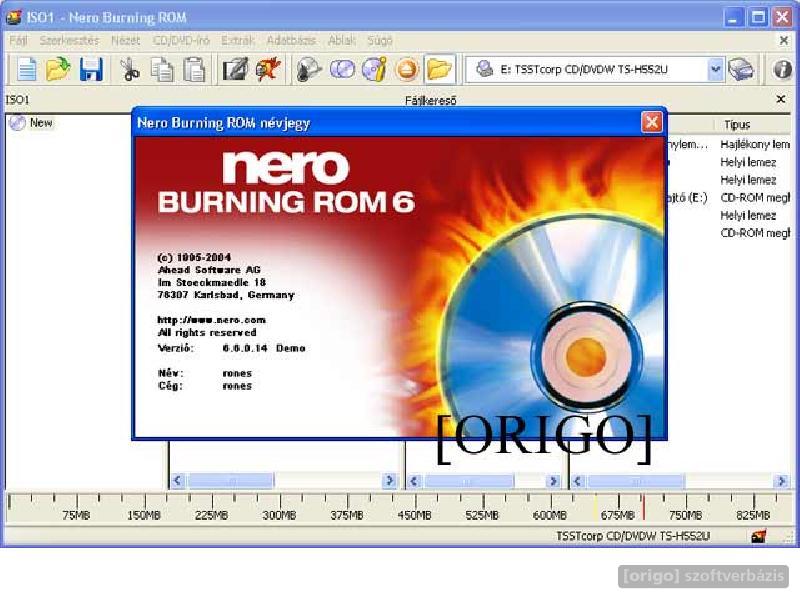Click the TSSTcorp CD/DVDW status bar text
The height and width of the screenshot is (600, 800).
click(633, 536)
